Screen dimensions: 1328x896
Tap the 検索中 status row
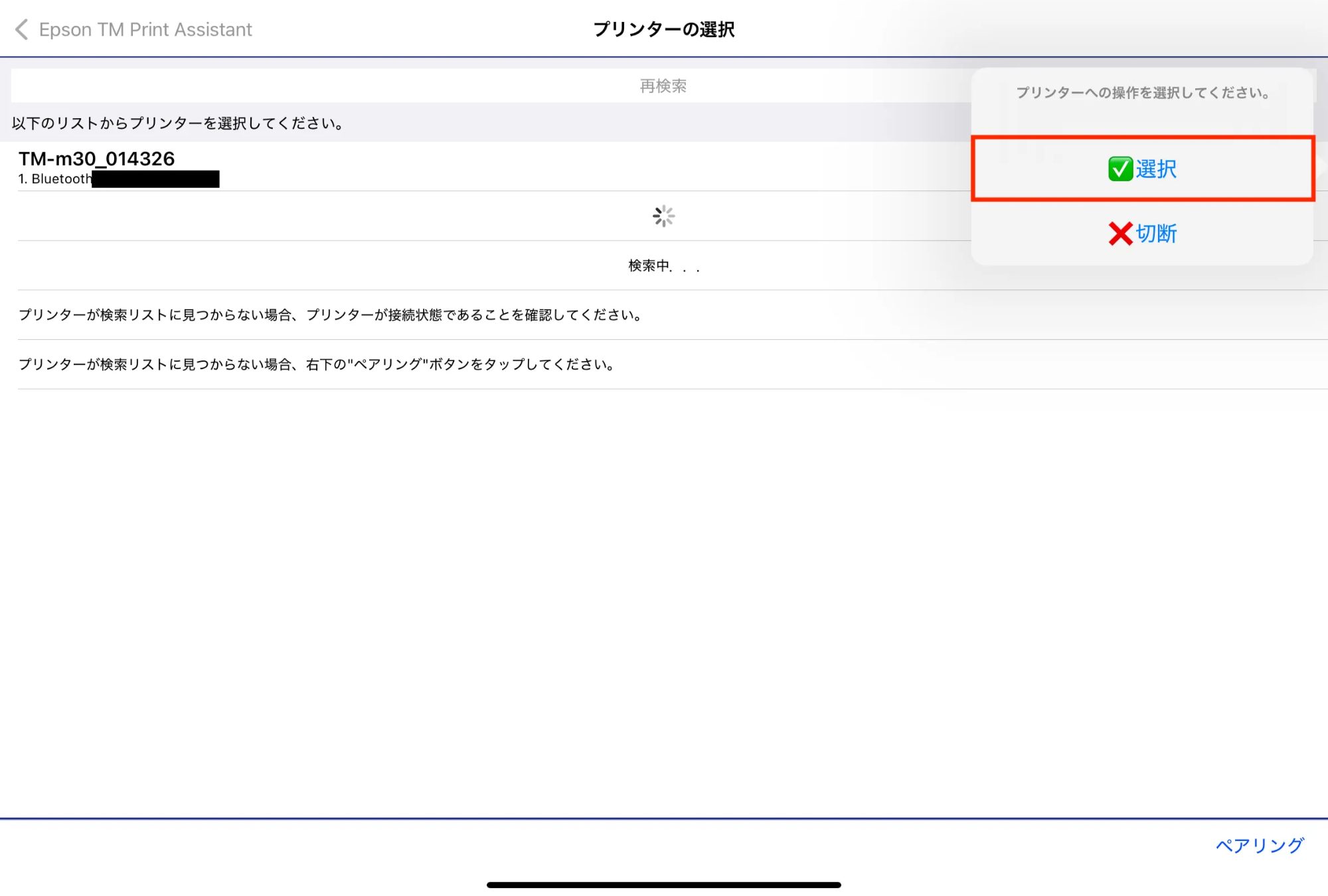click(x=663, y=265)
